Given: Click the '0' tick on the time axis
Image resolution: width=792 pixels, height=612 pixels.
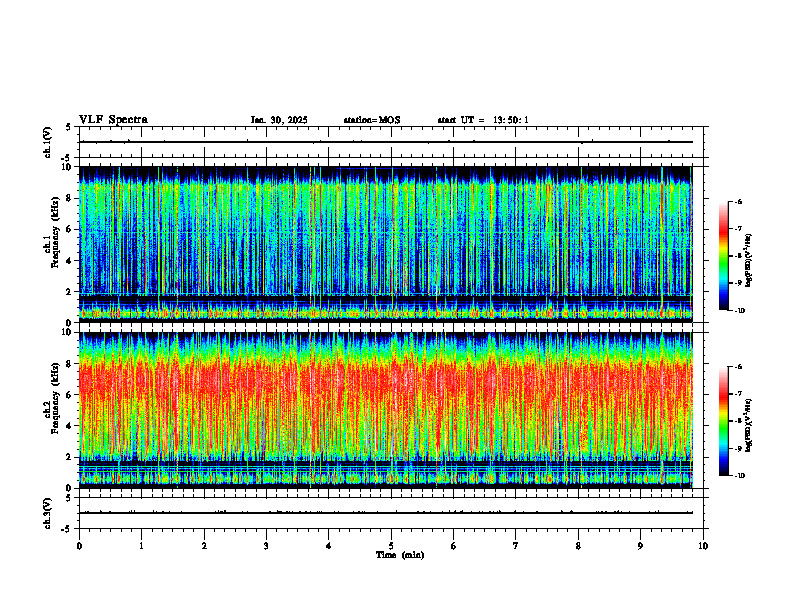Looking at the screenshot, I should [x=79, y=546].
